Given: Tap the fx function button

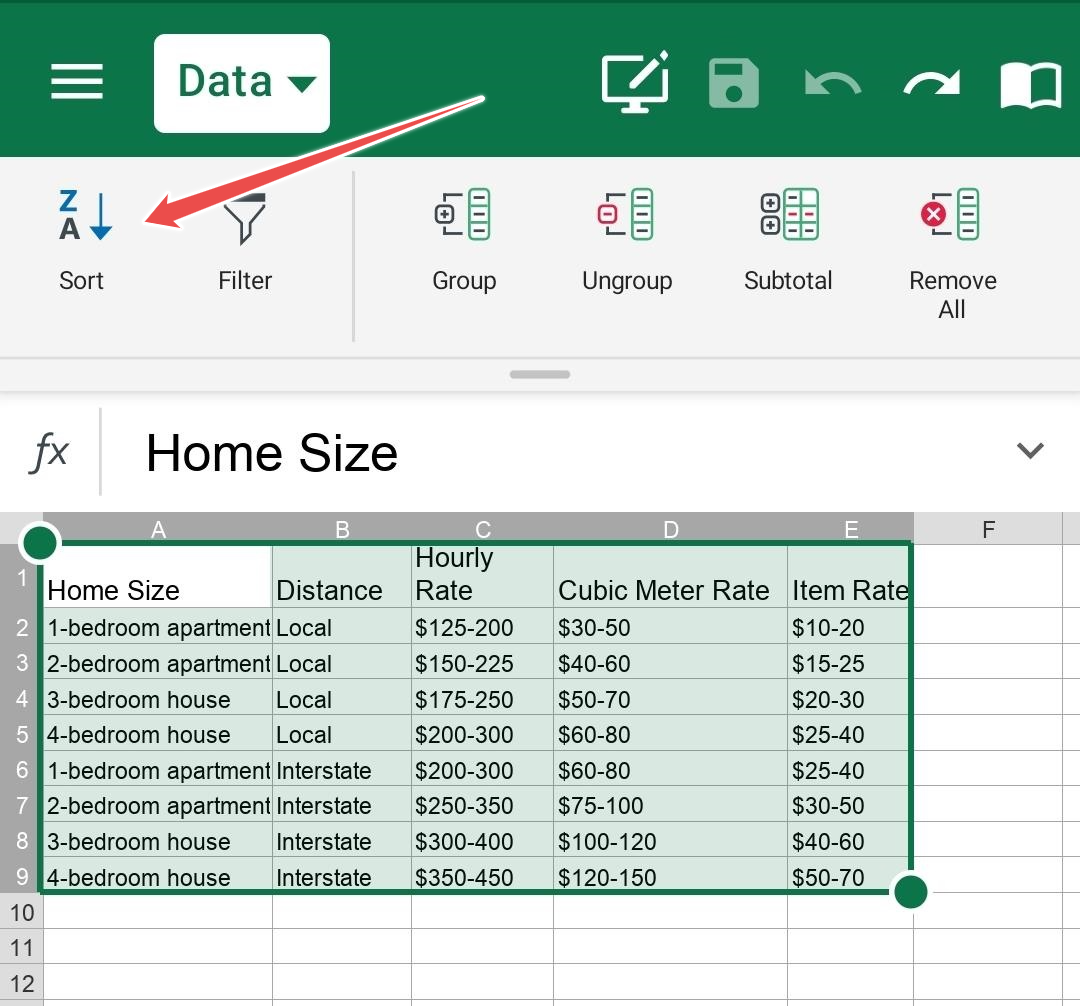Looking at the screenshot, I should [x=49, y=453].
